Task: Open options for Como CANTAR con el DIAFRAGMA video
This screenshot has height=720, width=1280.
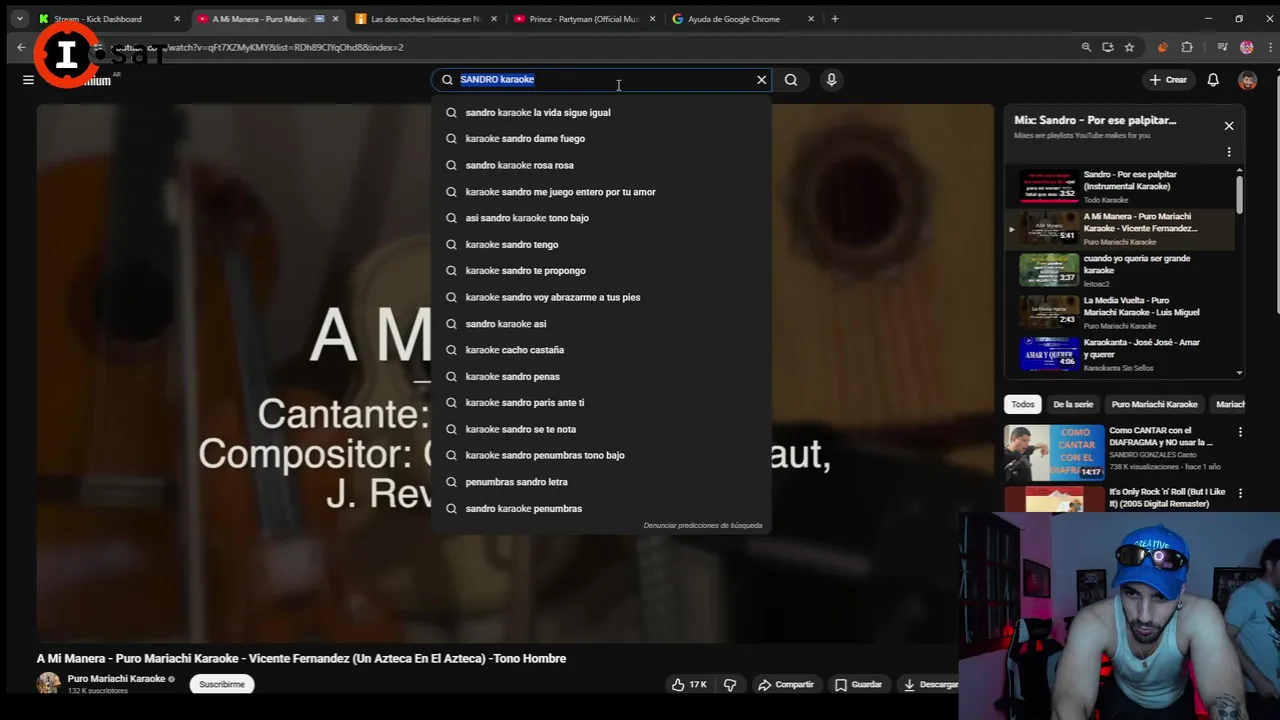Action: coord(1240,432)
